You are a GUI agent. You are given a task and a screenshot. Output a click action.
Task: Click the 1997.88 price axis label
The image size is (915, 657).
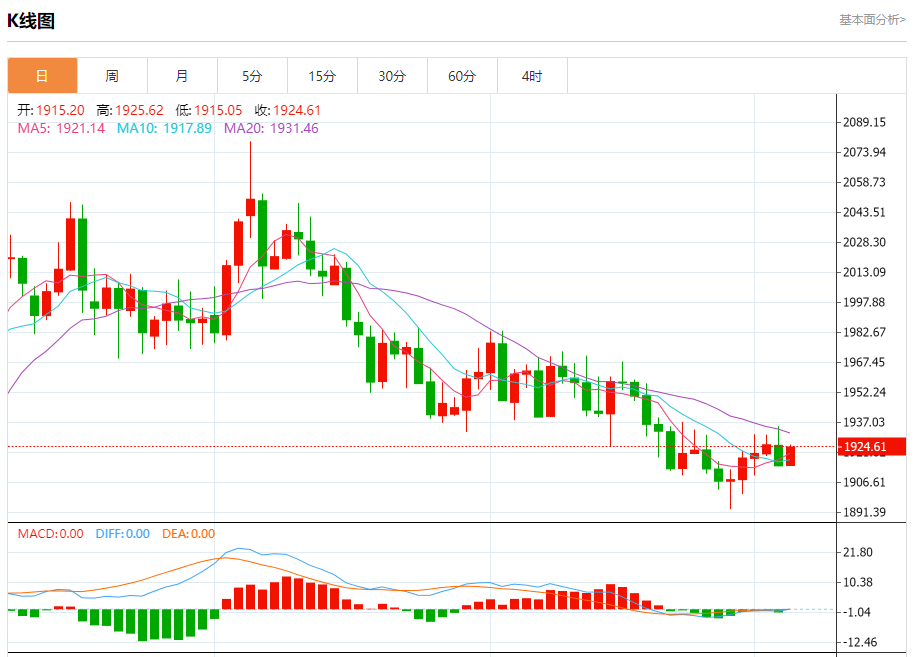[864, 302]
